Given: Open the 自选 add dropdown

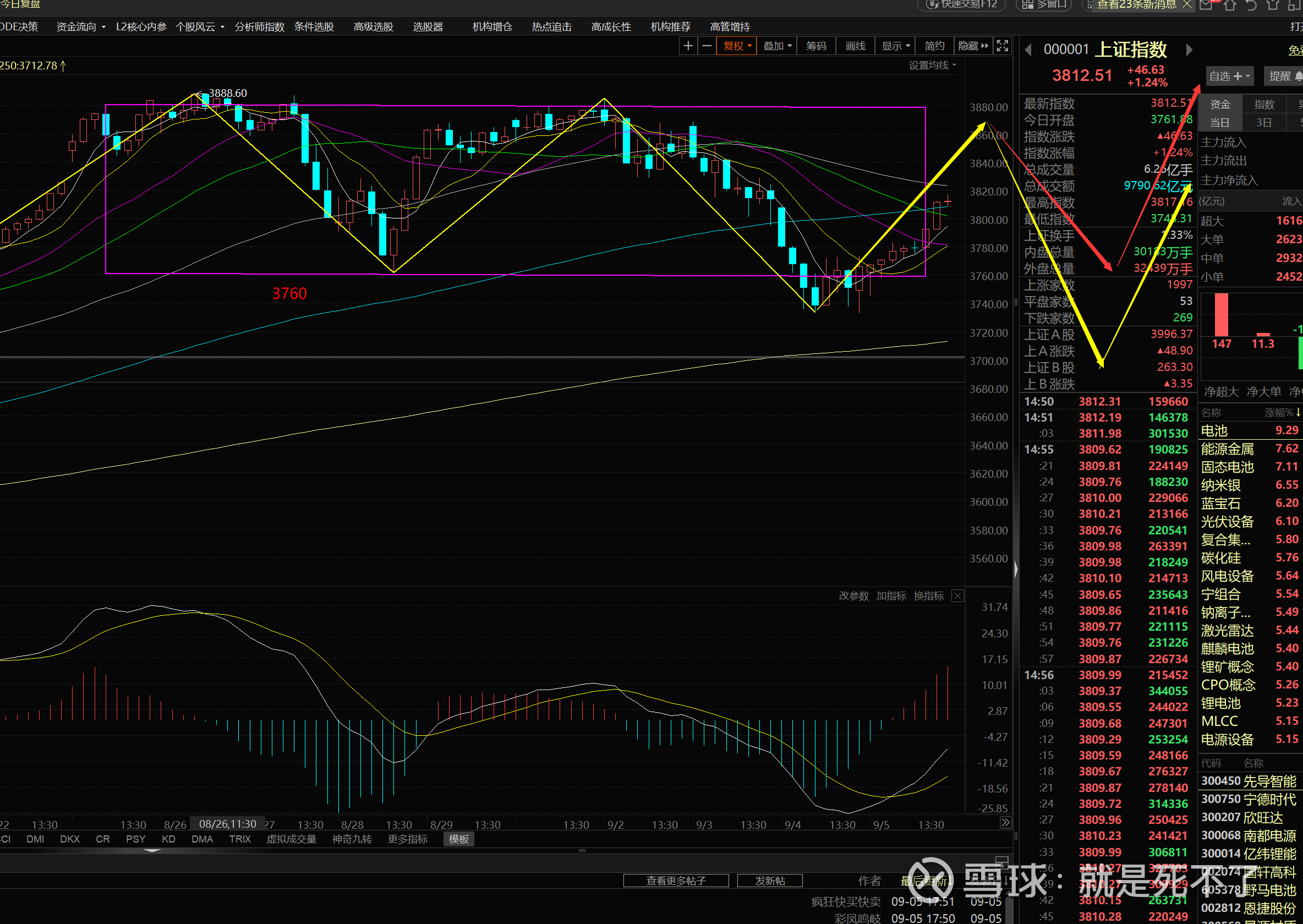Looking at the screenshot, I should [x=1229, y=76].
